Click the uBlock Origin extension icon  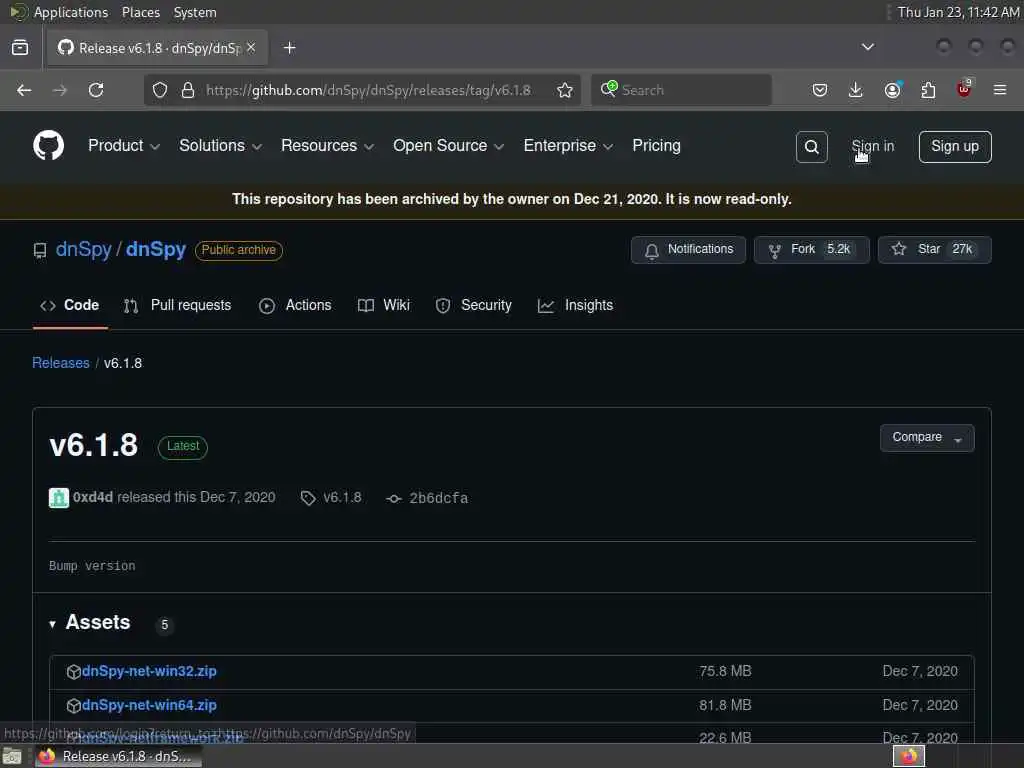[x=964, y=89]
